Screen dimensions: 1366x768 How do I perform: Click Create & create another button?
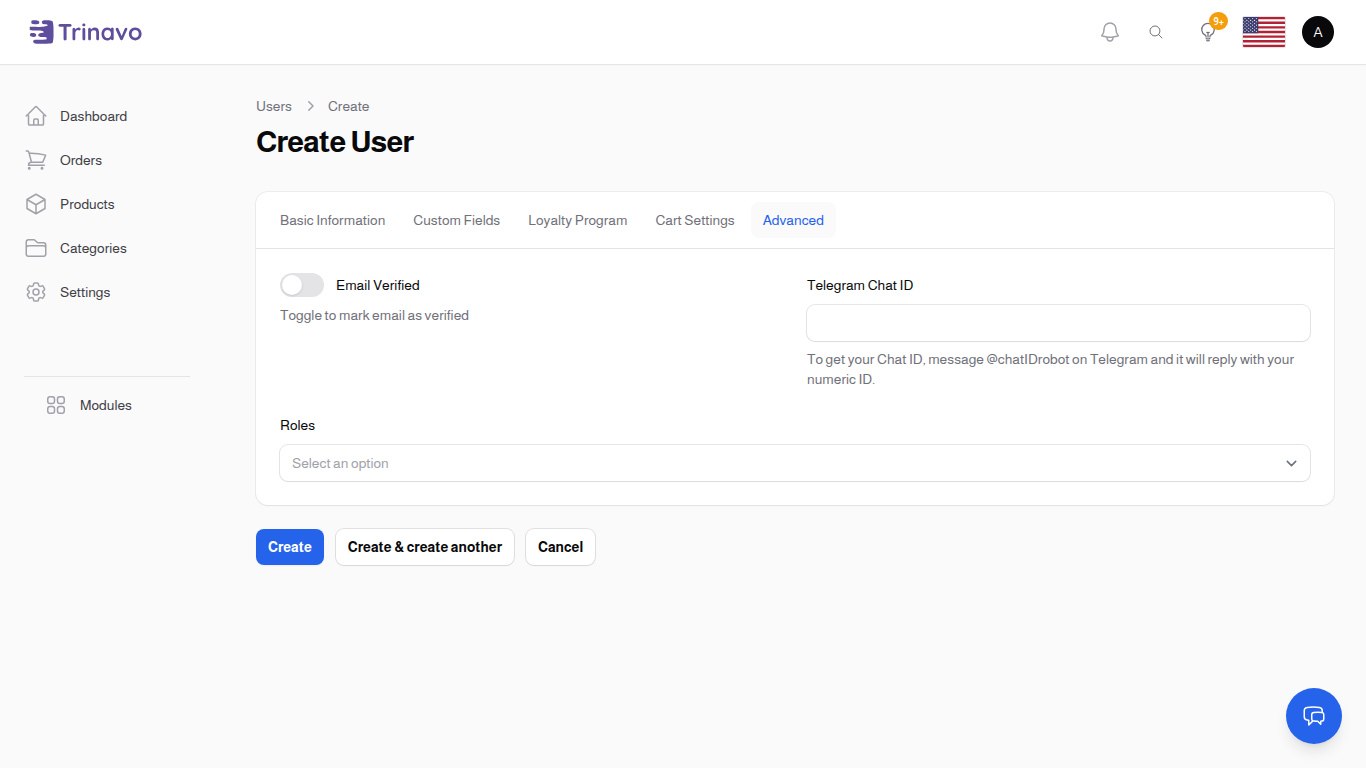point(424,547)
